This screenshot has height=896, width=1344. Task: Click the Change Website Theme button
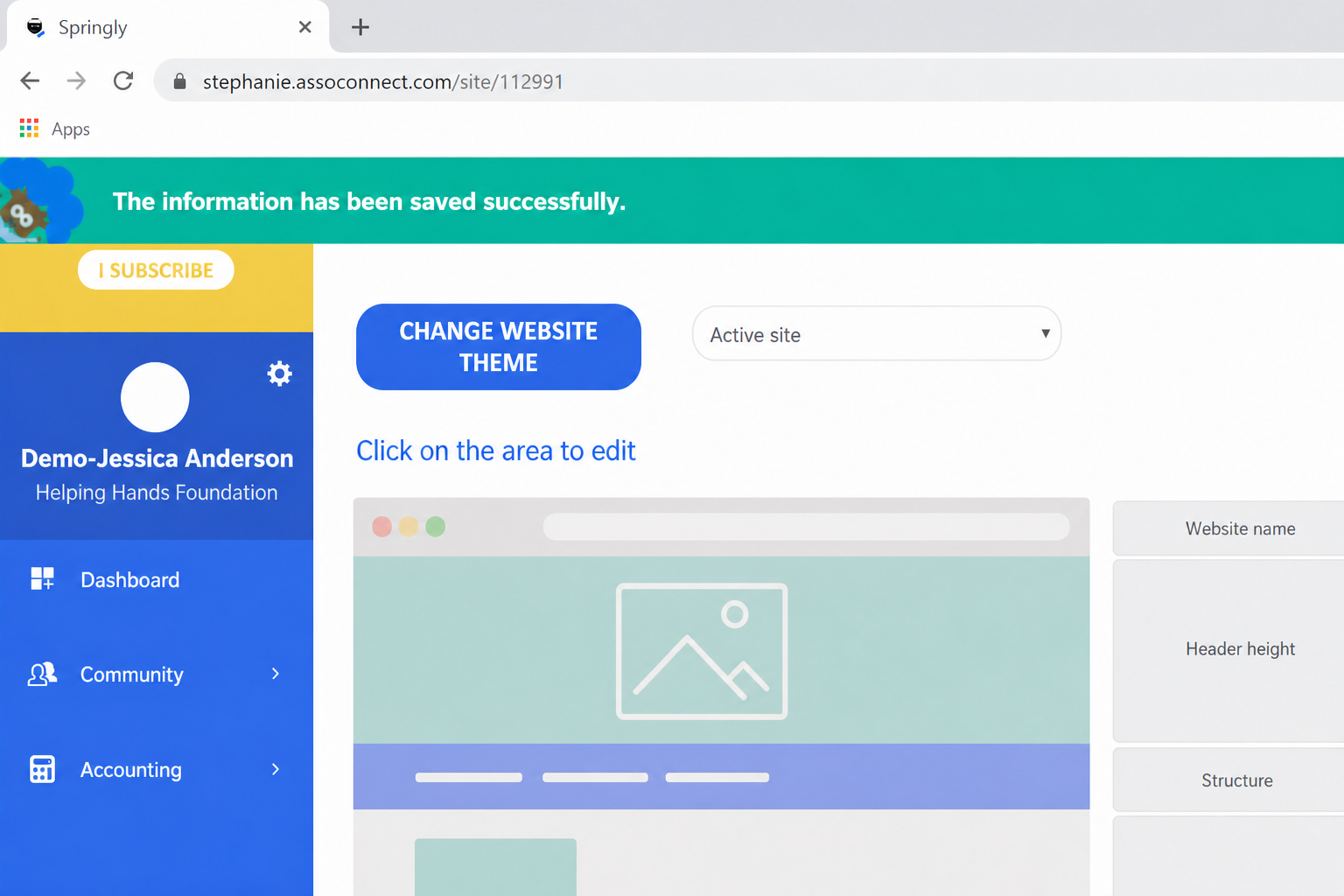click(499, 346)
